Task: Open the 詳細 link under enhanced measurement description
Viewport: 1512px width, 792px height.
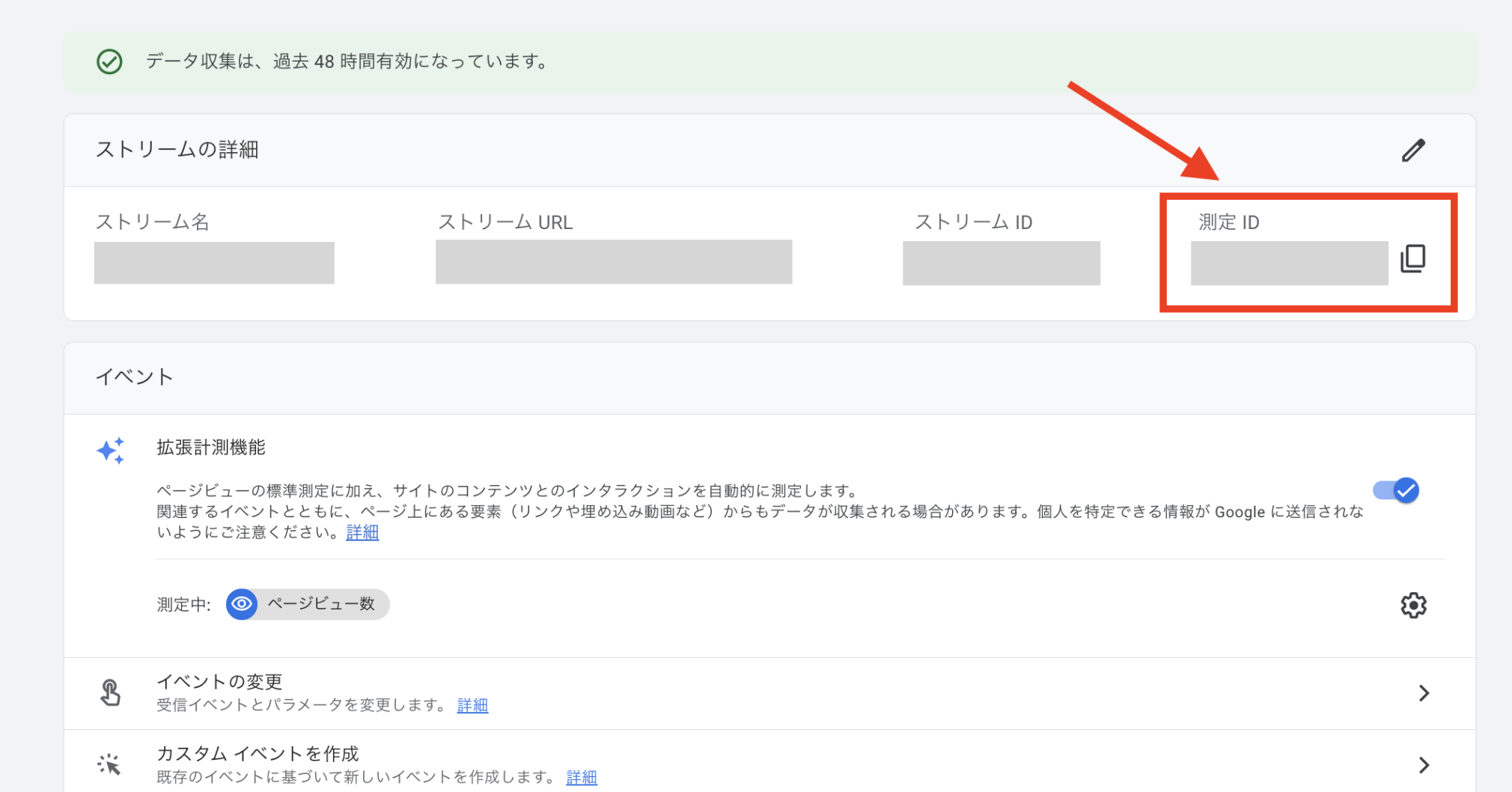Action: (x=362, y=532)
